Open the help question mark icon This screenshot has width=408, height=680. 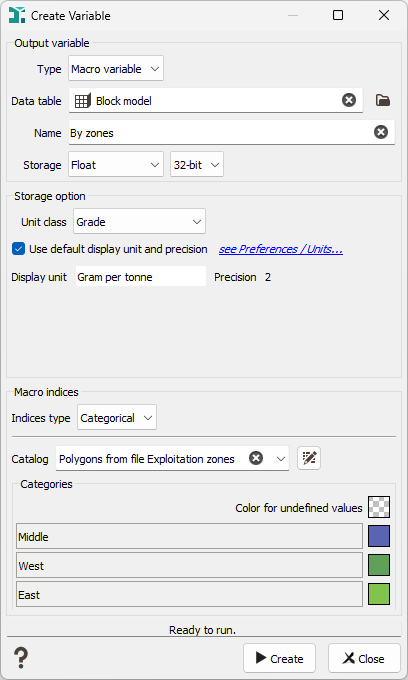tap(20, 658)
